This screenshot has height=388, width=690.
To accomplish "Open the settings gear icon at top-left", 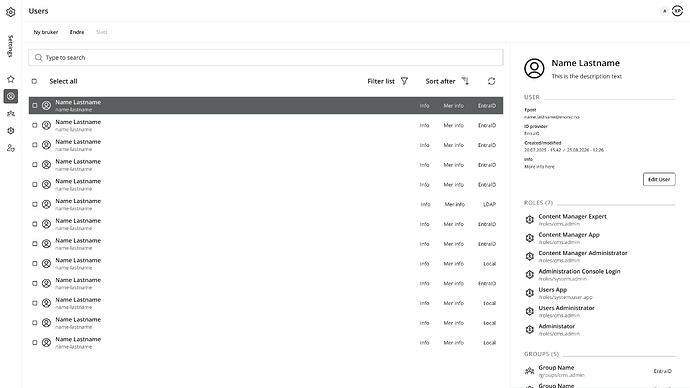I will pyautogui.click(x=11, y=12).
